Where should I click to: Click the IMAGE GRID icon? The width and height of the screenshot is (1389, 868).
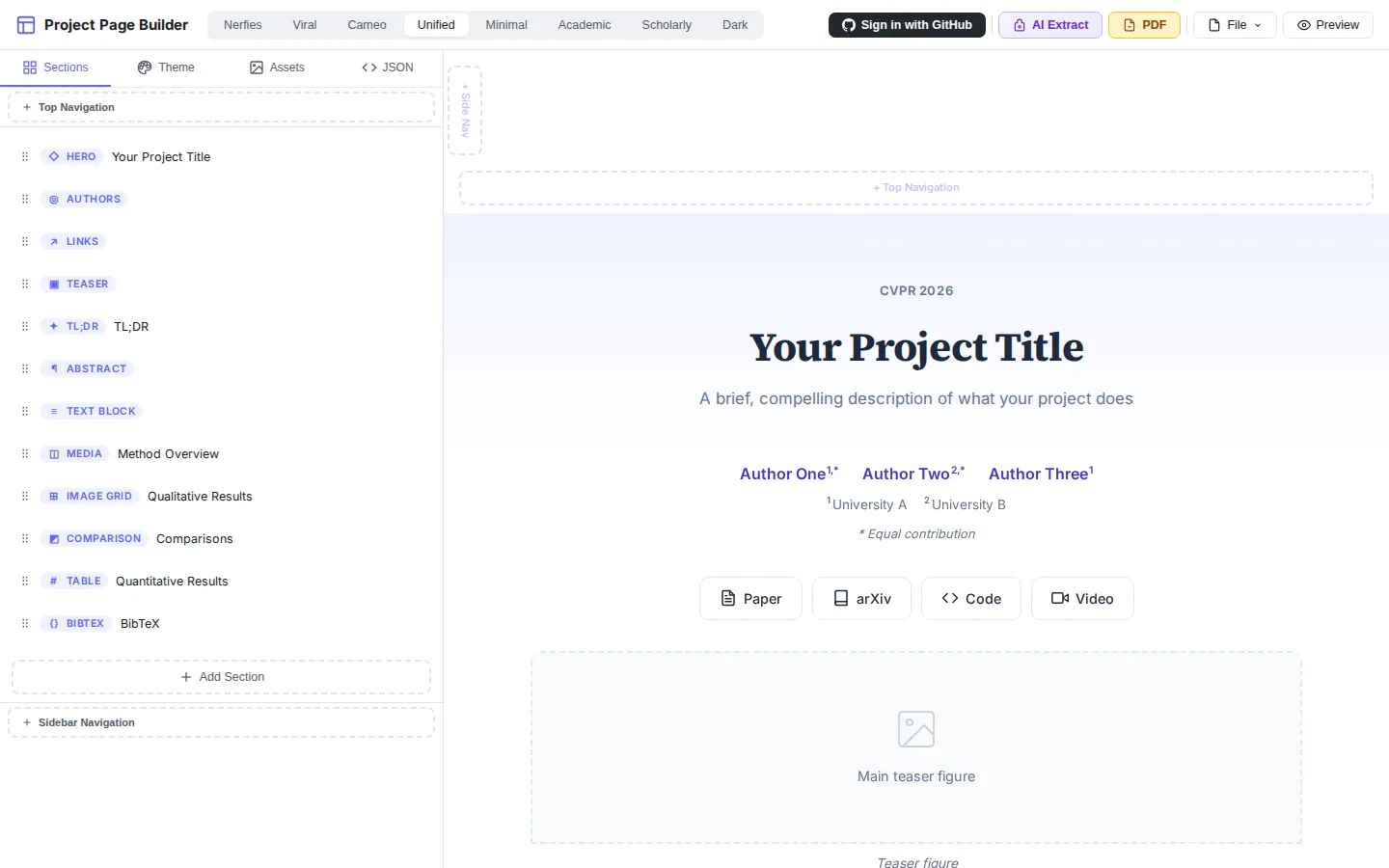pyautogui.click(x=54, y=496)
